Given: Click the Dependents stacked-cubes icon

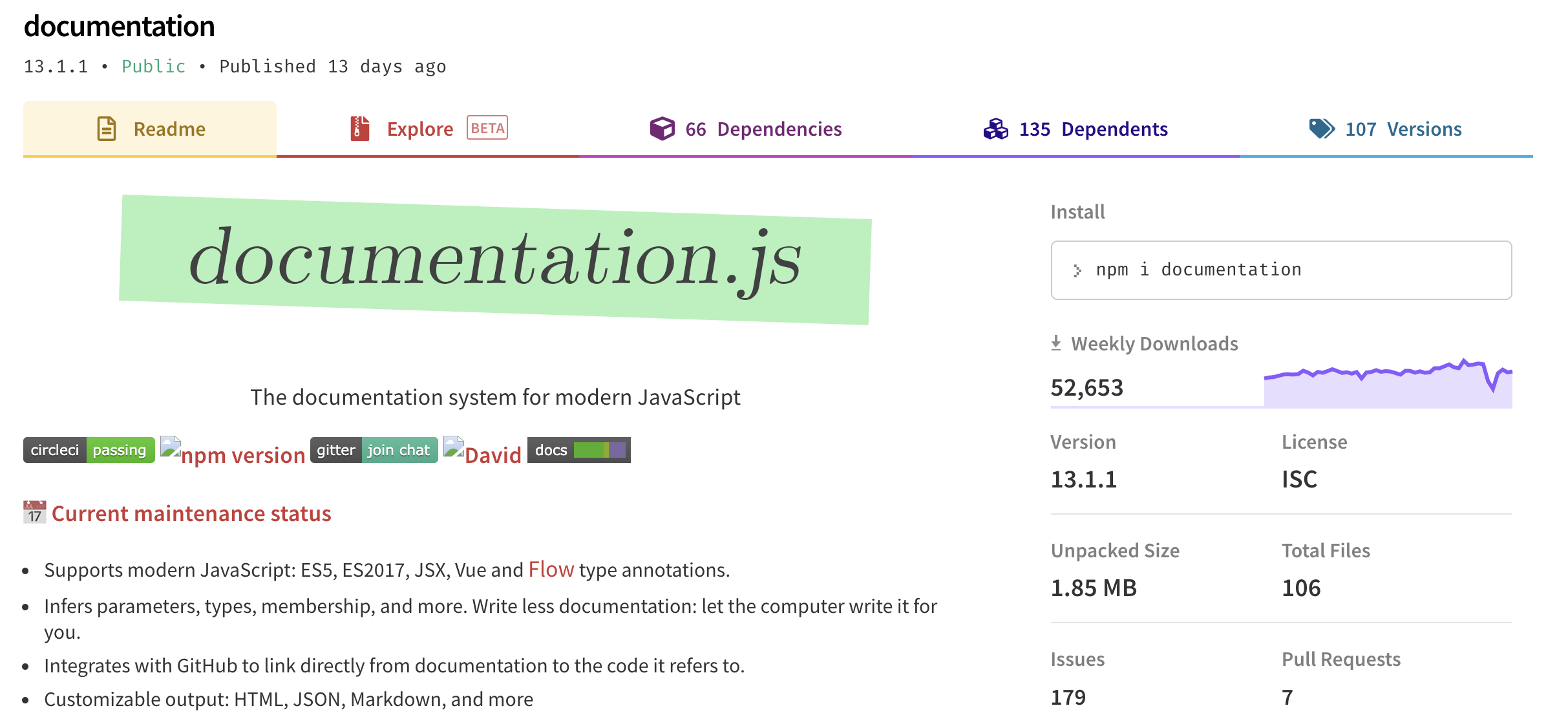Looking at the screenshot, I should [x=995, y=129].
